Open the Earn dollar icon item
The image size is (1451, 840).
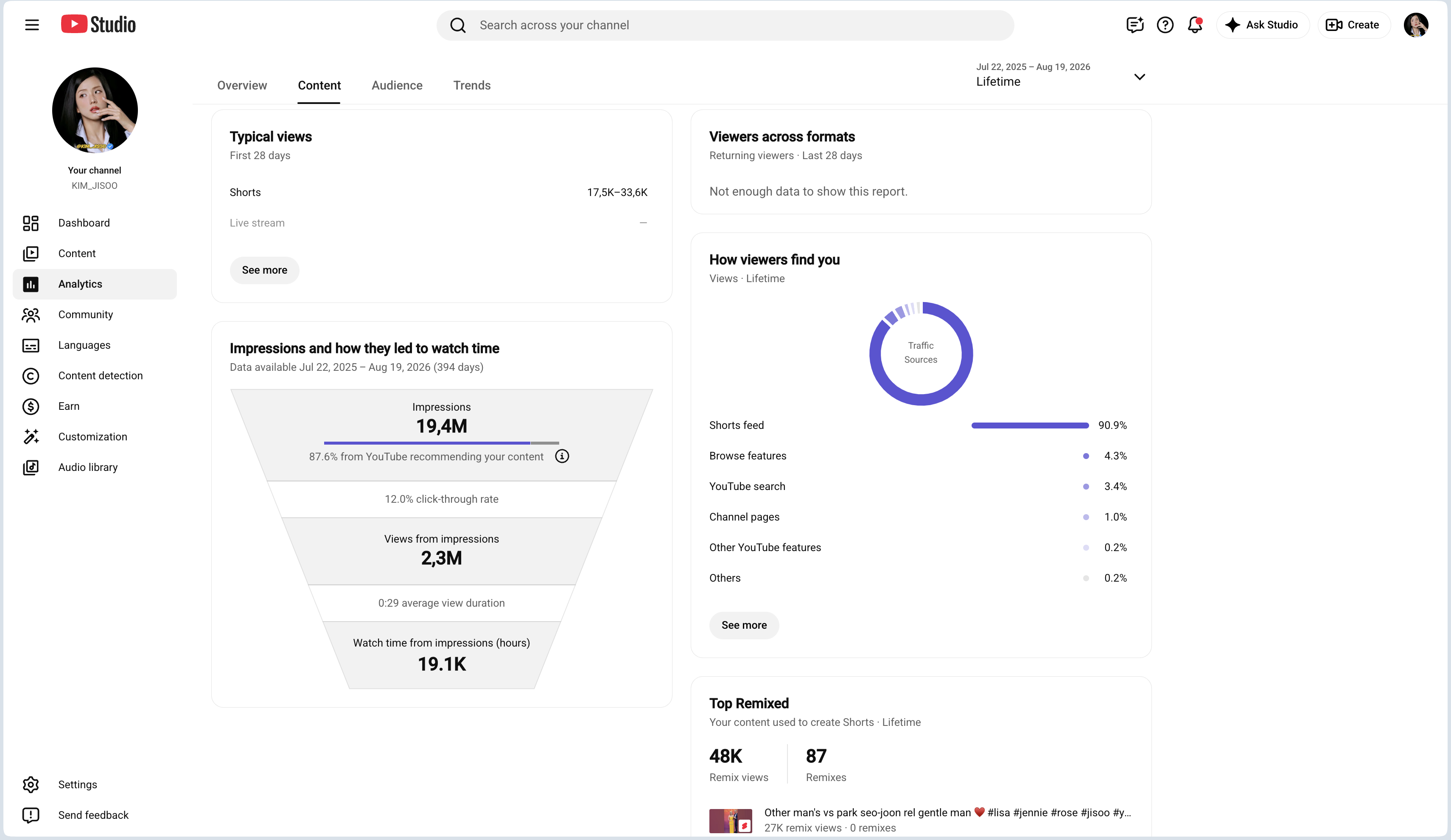(31, 406)
